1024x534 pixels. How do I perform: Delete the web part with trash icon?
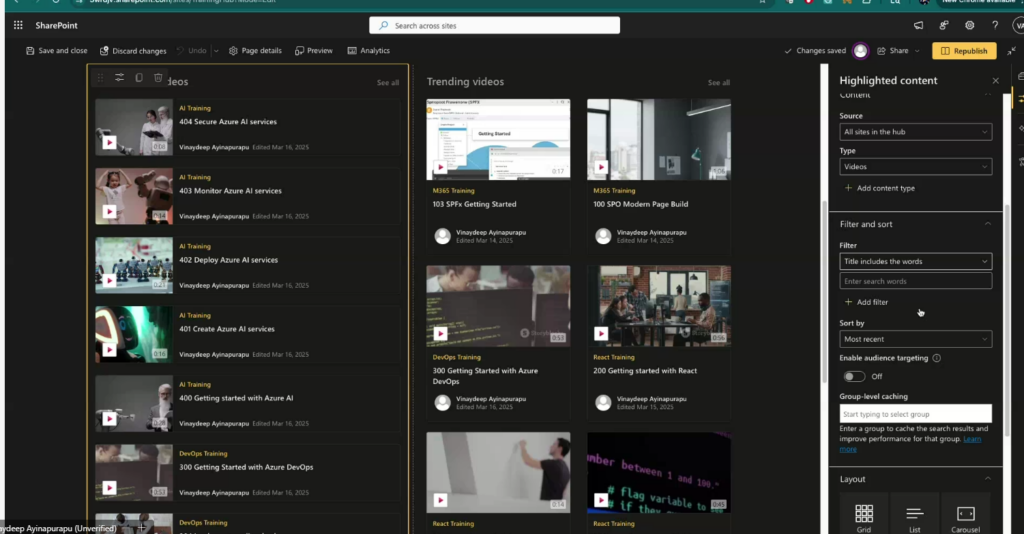point(158,78)
